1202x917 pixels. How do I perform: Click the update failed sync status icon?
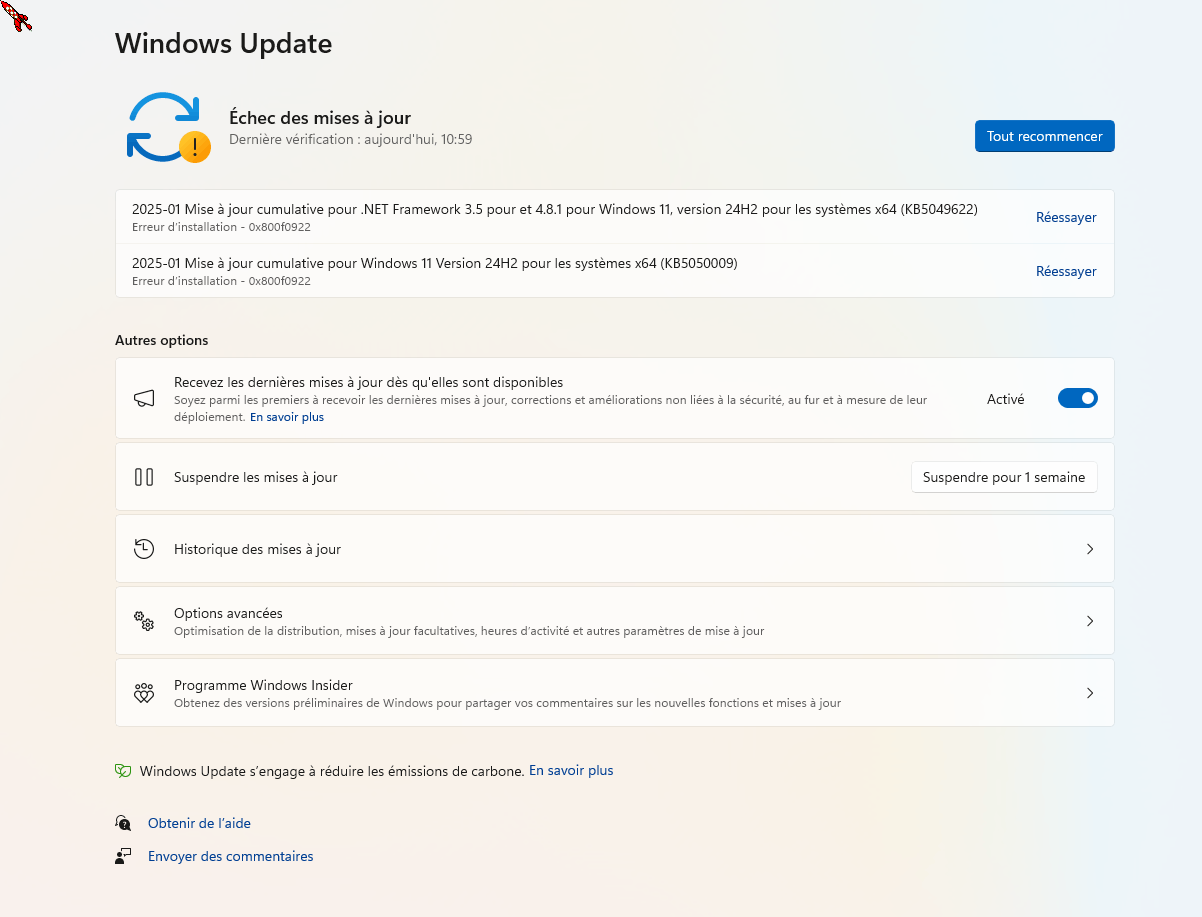coord(168,127)
